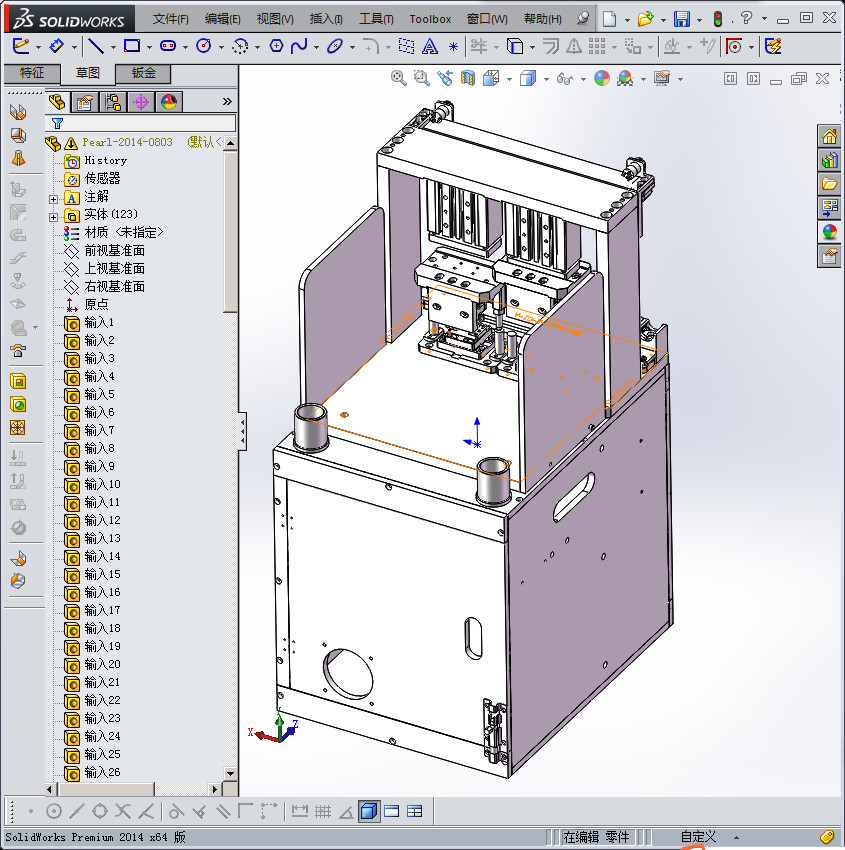Viewport: 845px width, 850px height.
Task: Select the Sketch tool icon
Action: pos(21,46)
